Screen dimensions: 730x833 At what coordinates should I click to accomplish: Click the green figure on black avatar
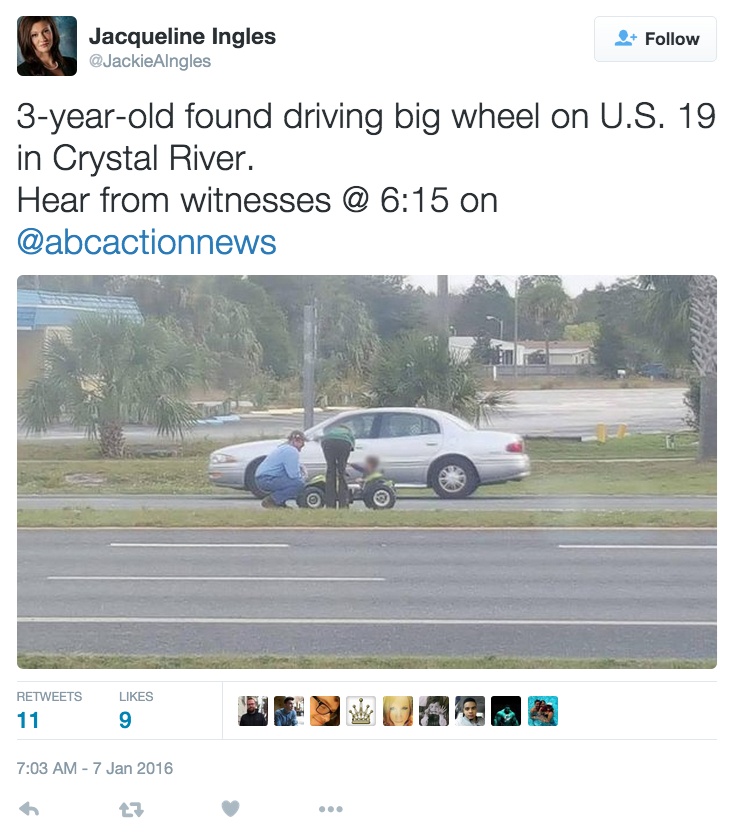tap(506, 711)
